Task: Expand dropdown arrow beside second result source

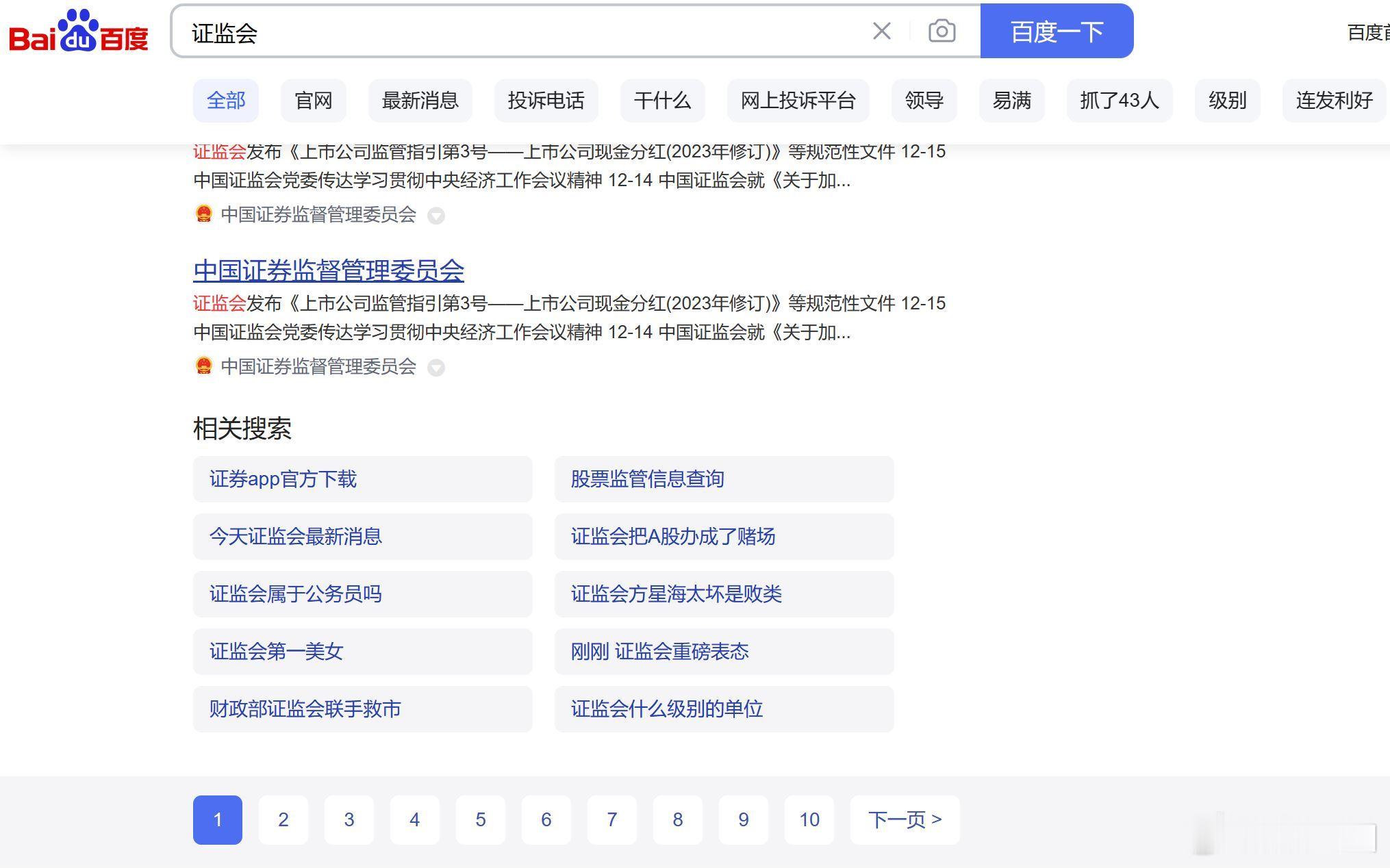Action: pyautogui.click(x=436, y=368)
